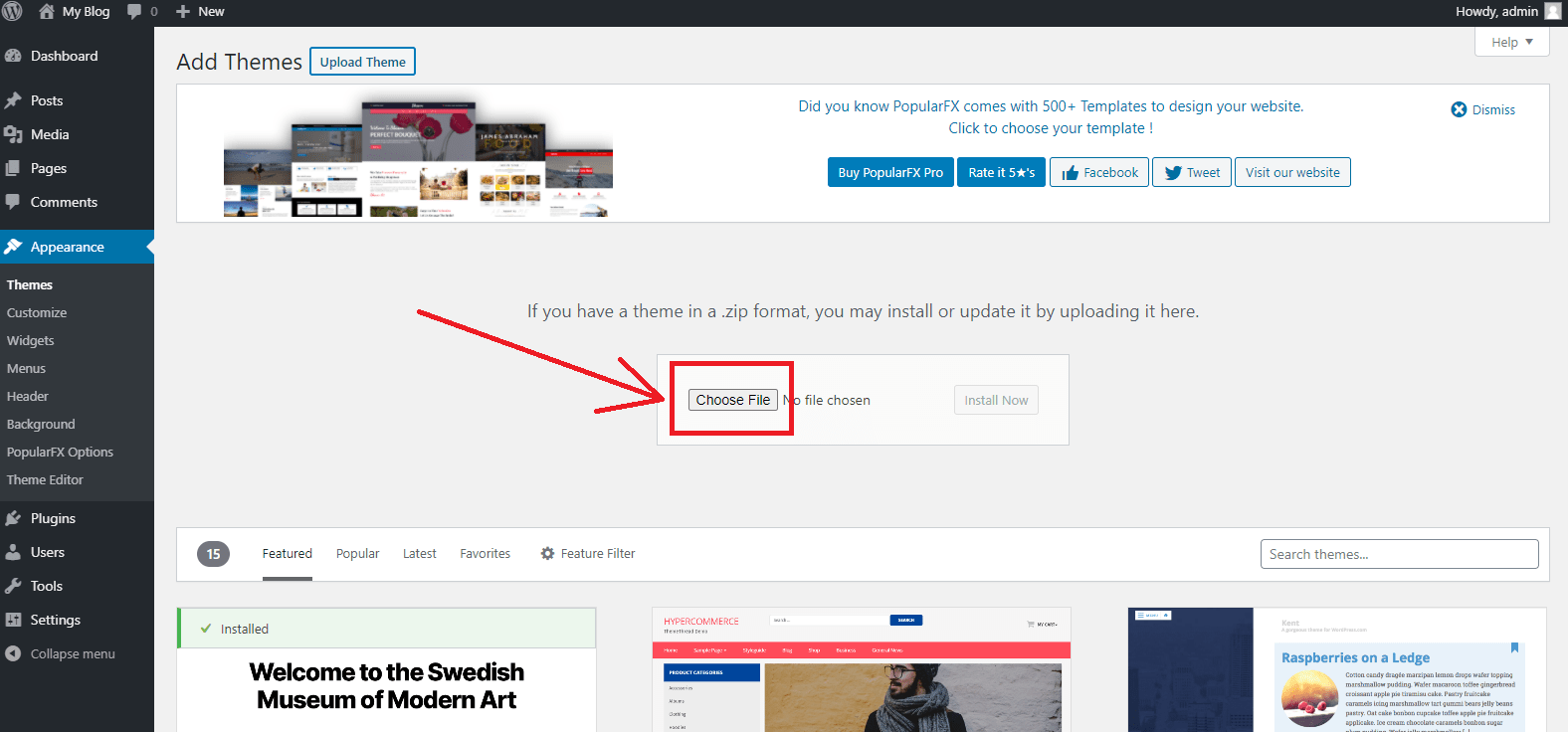Click the WordPress logo icon
Image resolution: width=1568 pixels, height=732 pixels.
[x=12, y=12]
